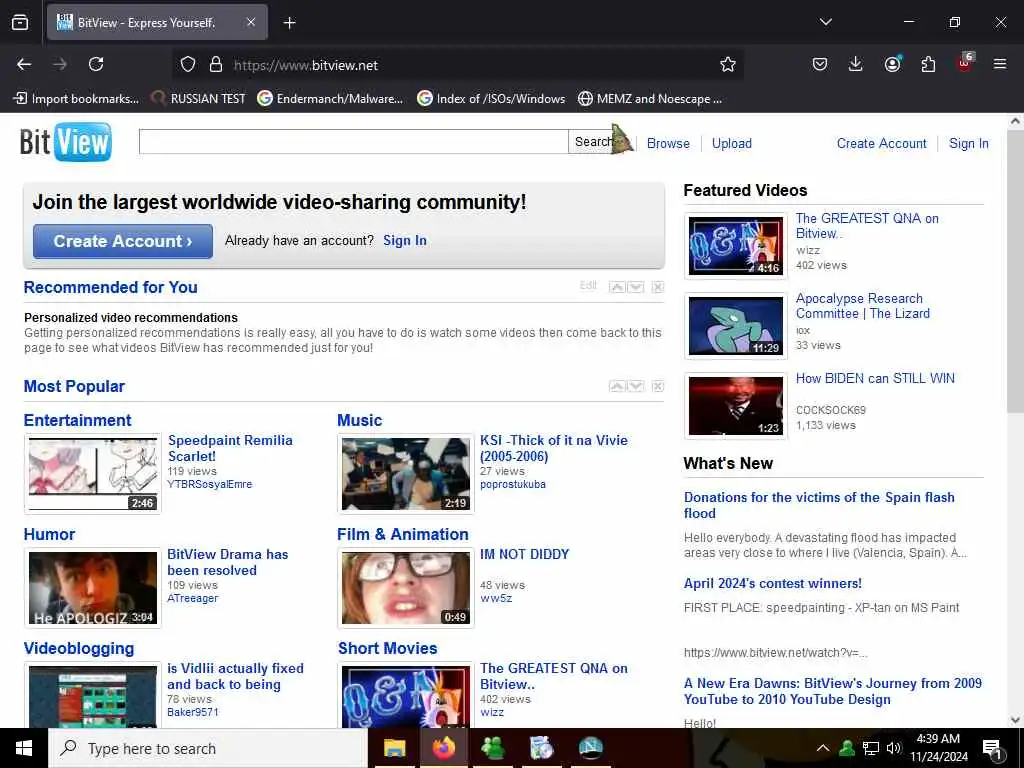Open Donations for victims of Spain flood

[x=819, y=505]
